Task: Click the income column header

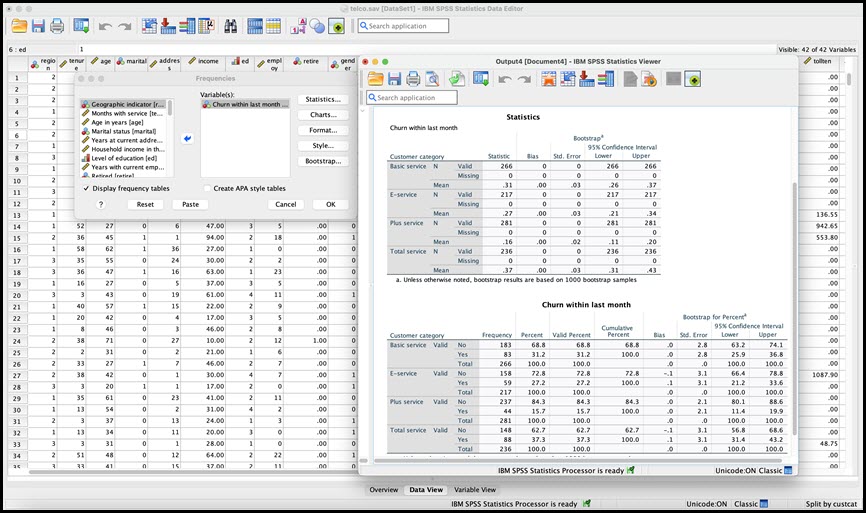Action: pyautogui.click(x=203, y=64)
